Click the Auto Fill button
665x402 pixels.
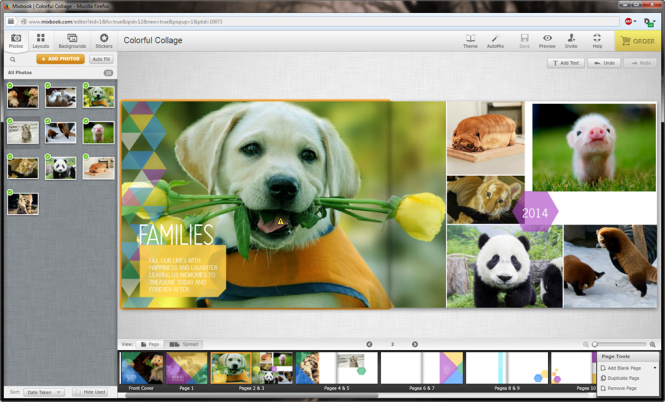[x=101, y=59]
